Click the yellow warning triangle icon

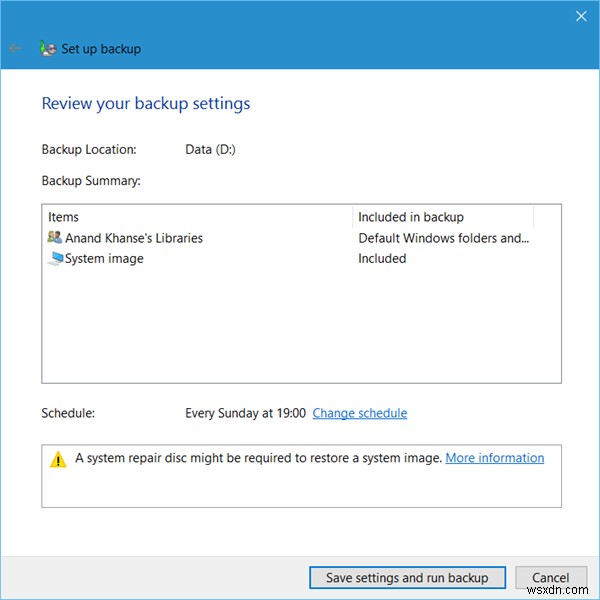[58, 459]
